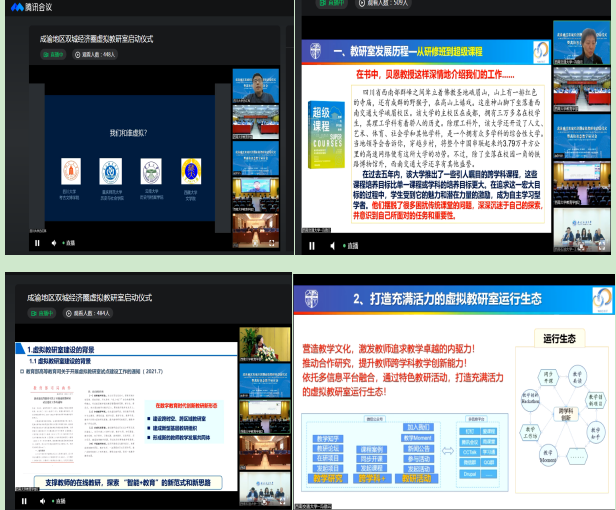The height and width of the screenshot is (510, 616).
Task: Select red-table conference hall thumbnail in 509-viewer stream
Action: tap(582, 89)
